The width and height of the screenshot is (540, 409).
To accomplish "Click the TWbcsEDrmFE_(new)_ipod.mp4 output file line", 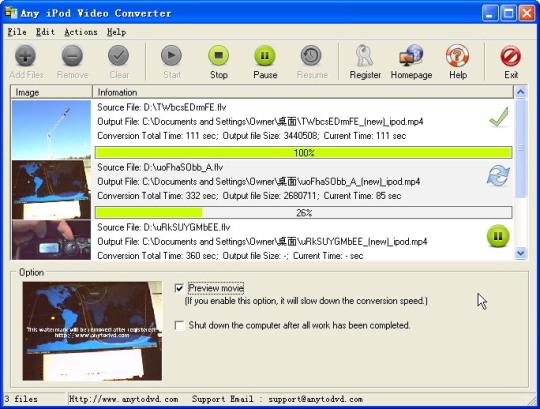I will (260, 122).
